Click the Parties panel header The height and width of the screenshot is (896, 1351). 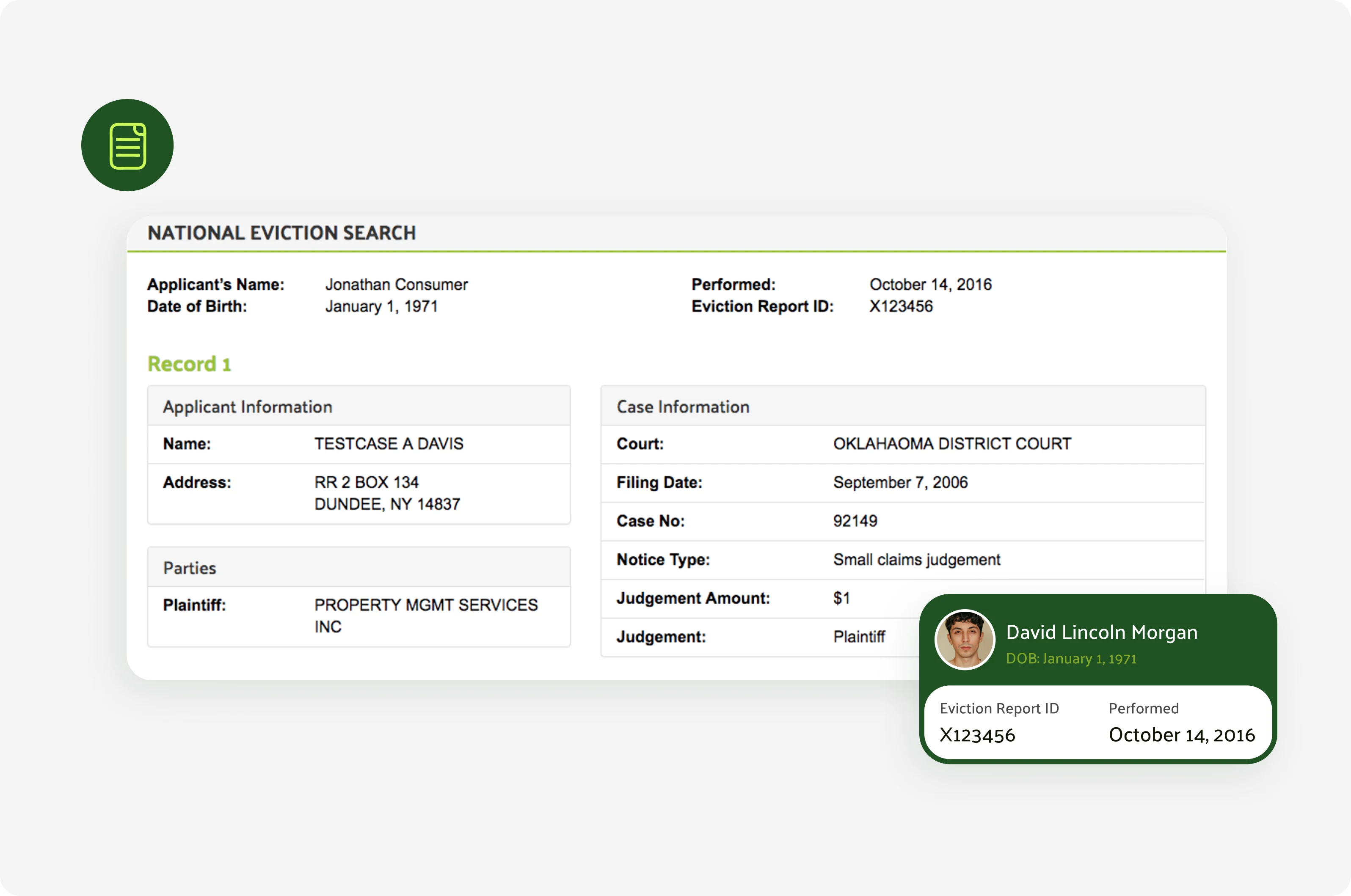point(189,568)
